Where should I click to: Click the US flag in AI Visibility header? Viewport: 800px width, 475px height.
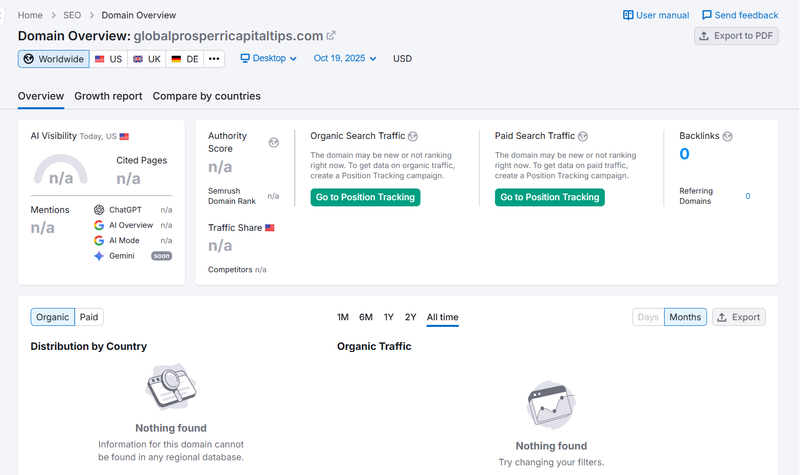[x=124, y=136]
